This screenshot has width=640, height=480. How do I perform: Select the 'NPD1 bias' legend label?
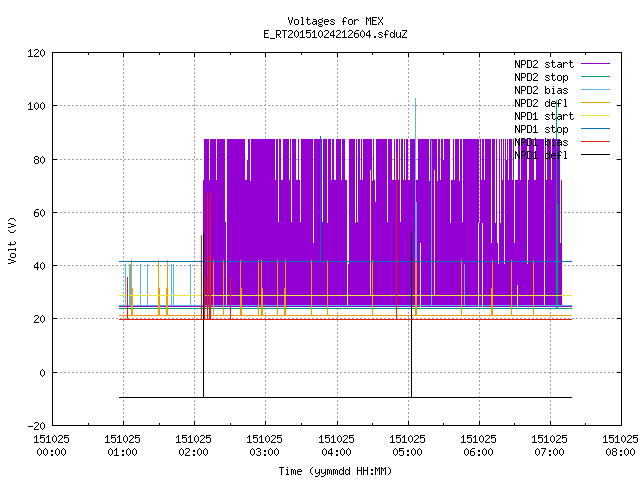tap(541, 142)
